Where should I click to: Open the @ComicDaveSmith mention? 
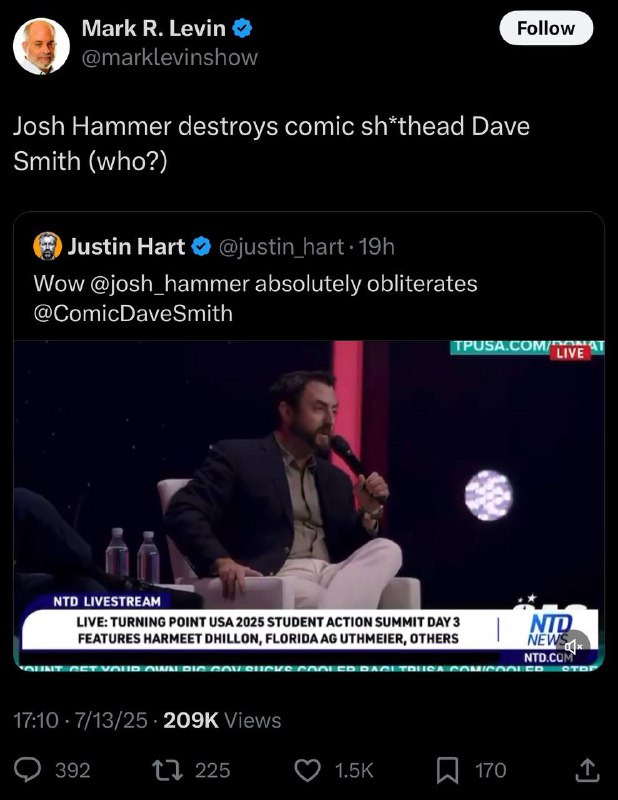point(133,313)
